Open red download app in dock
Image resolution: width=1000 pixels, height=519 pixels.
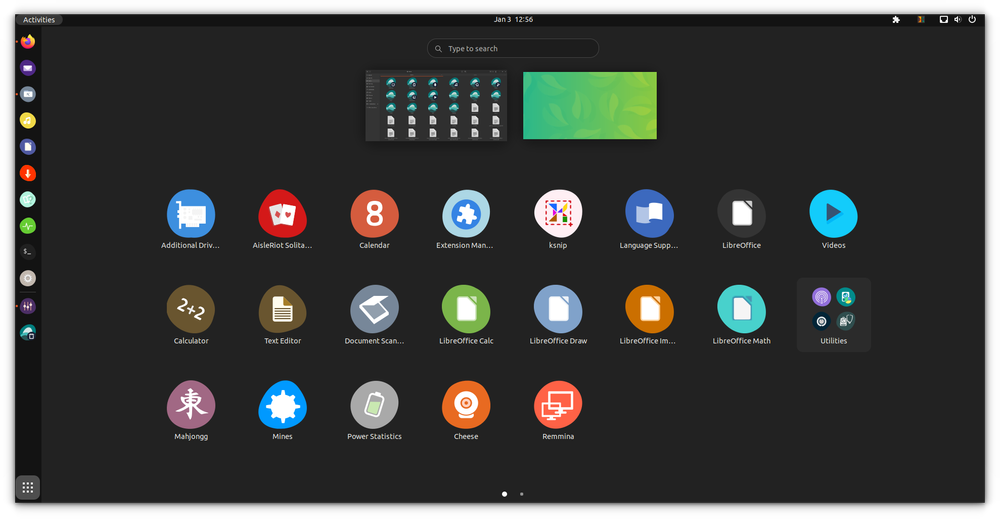pyautogui.click(x=27, y=173)
